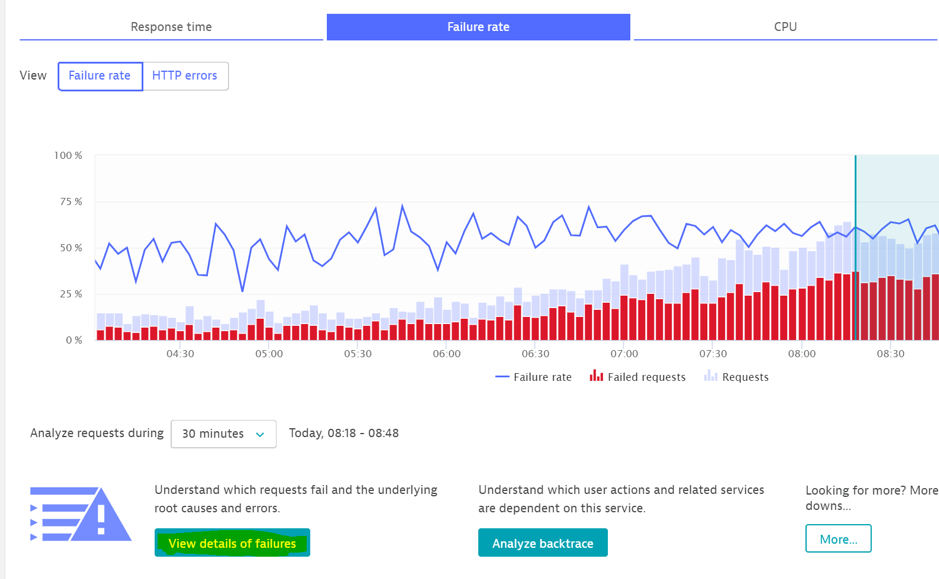The height and width of the screenshot is (579, 939).
Task: Click the View details of failures button
Action: coord(232,542)
